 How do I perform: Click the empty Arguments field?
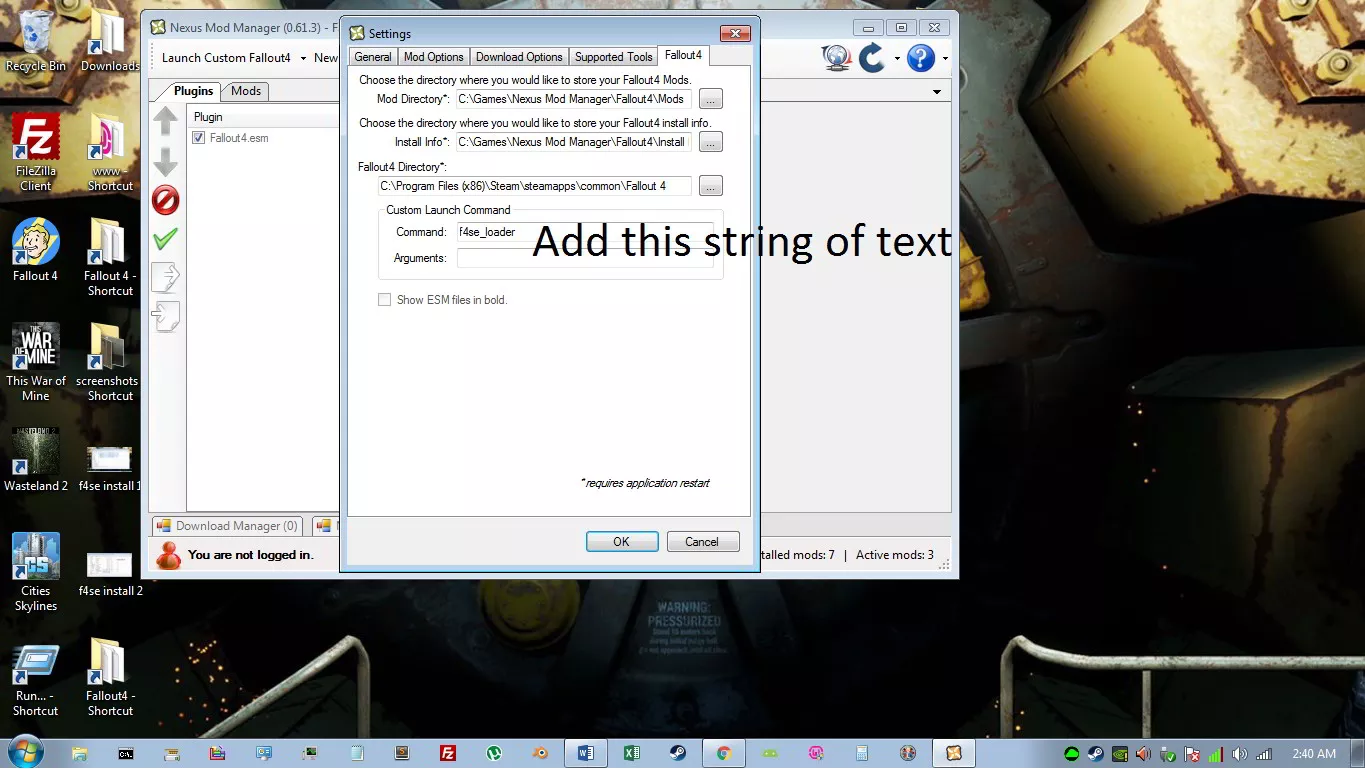[585, 258]
